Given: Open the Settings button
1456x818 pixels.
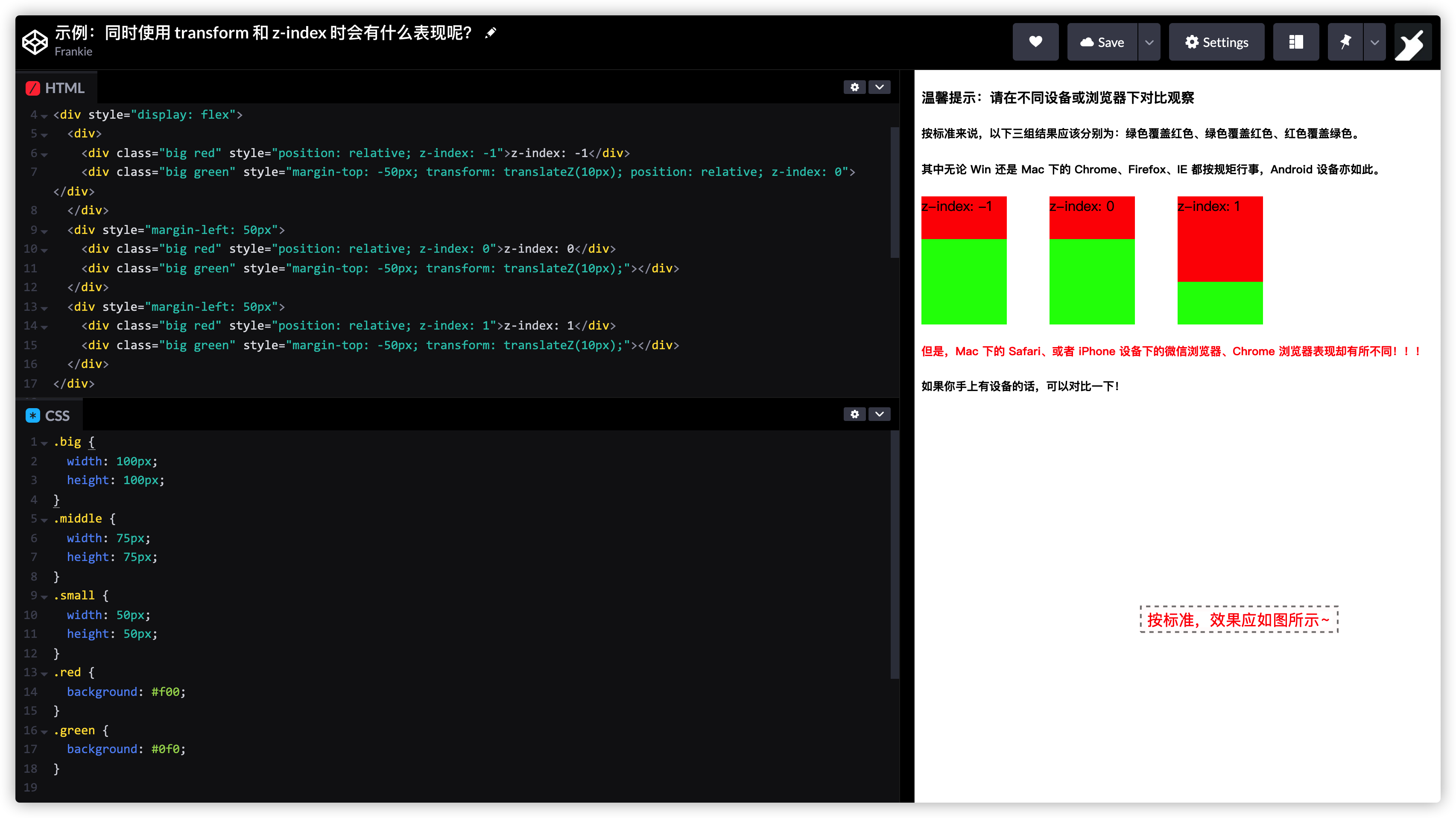Looking at the screenshot, I should tap(1216, 42).
